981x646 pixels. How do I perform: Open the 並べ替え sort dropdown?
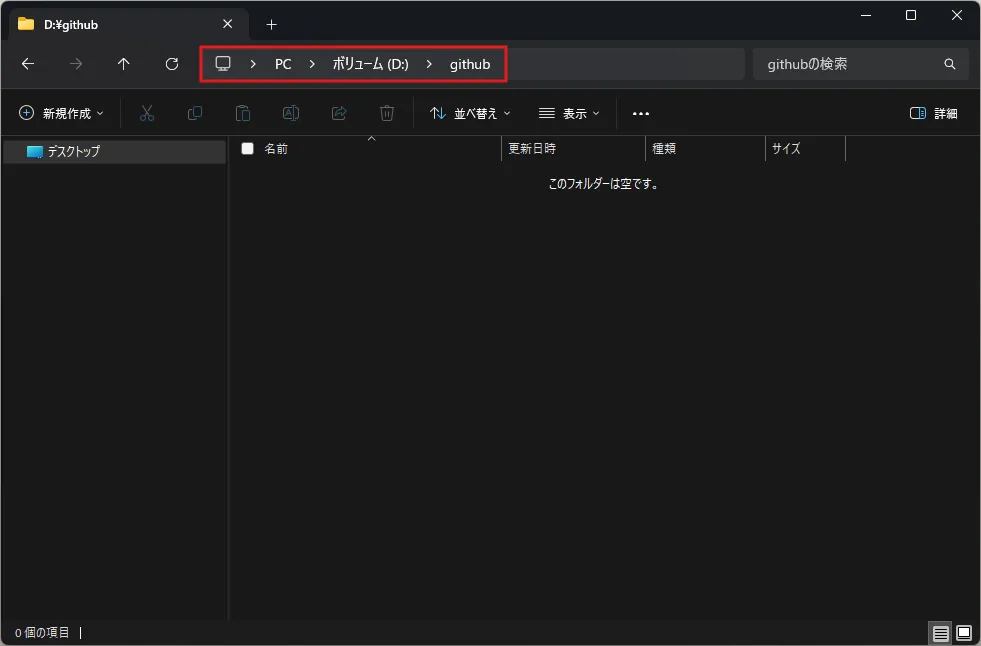(470, 113)
